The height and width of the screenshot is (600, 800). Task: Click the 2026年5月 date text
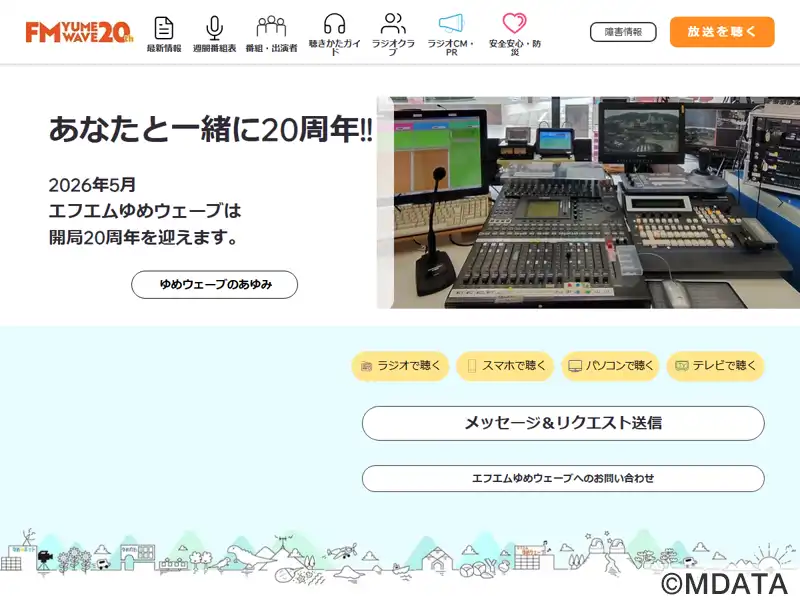(x=92, y=185)
